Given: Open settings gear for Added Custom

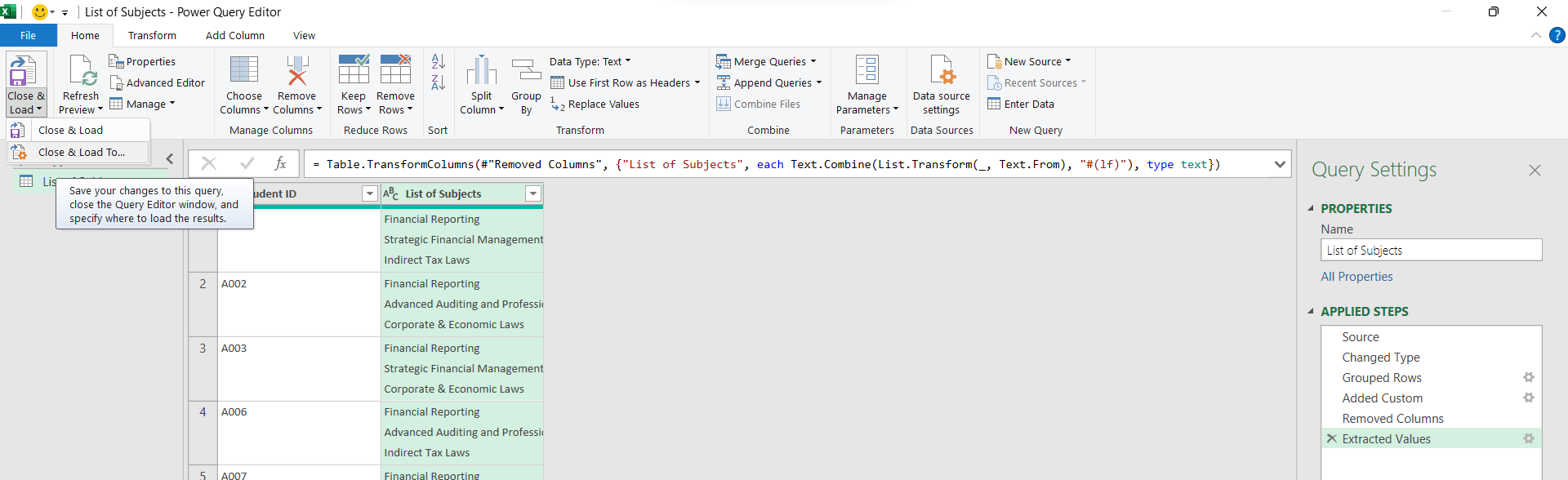Looking at the screenshot, I should (1529, 398).
